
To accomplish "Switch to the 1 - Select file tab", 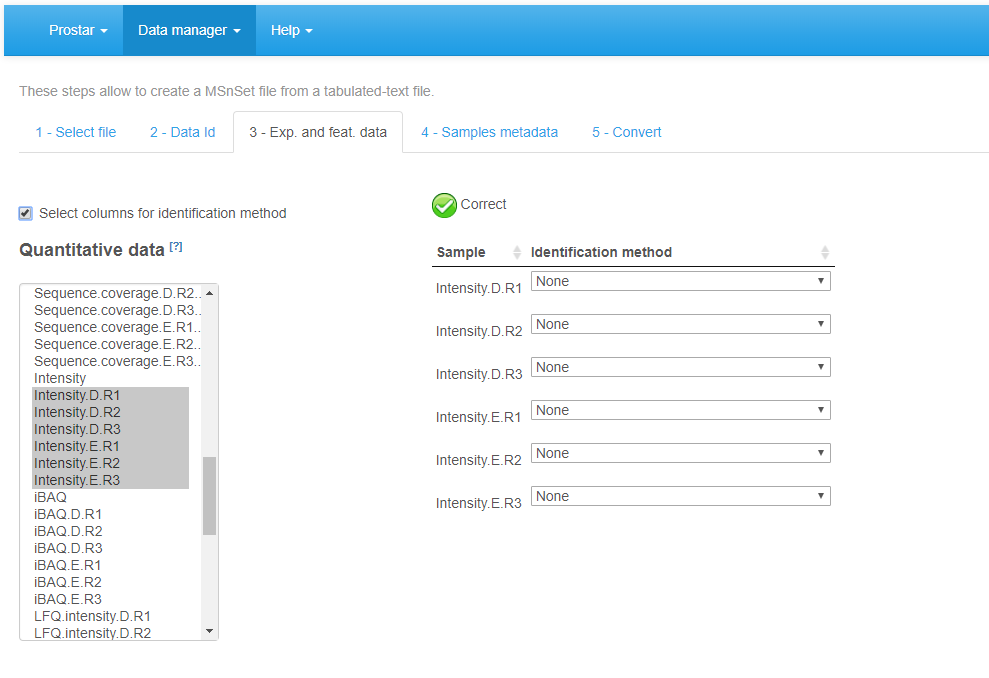I will tap(75, 131).
